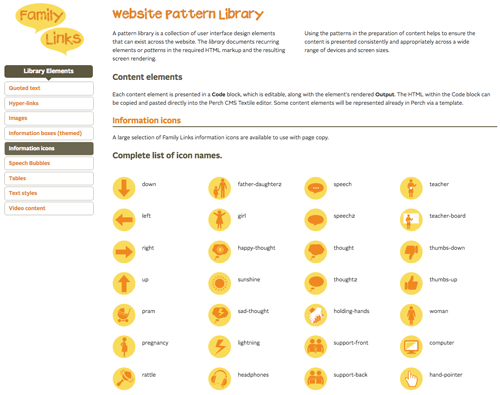This screenshot has height=395, width=500.
Task: Click the 'pregnancy' label text
Action: (x=155, y=343)
